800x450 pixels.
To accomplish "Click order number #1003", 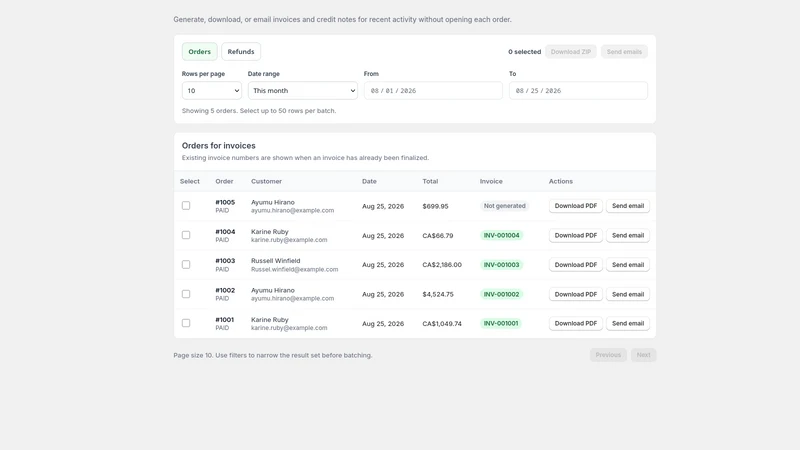I will [x=225, y=261].
